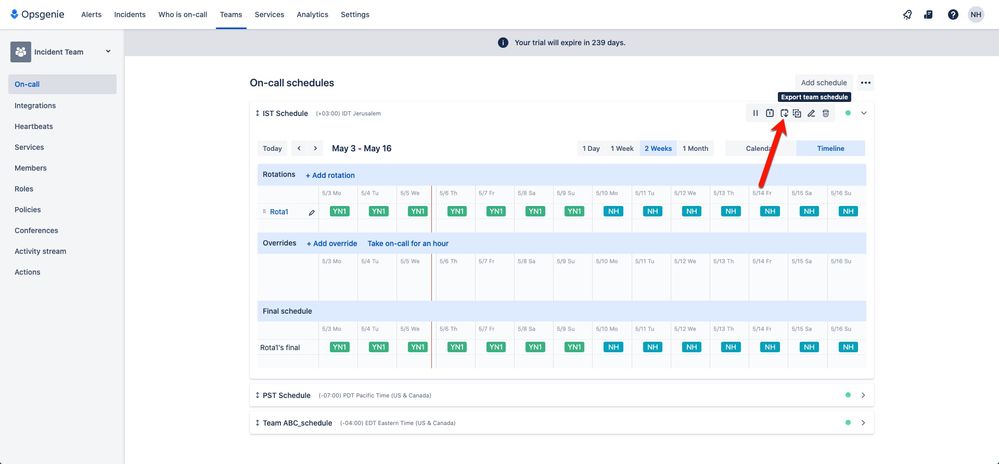Clone the IST Schedule with copy icon
Viewport: 999px width, 464px height.
[797, 113]
